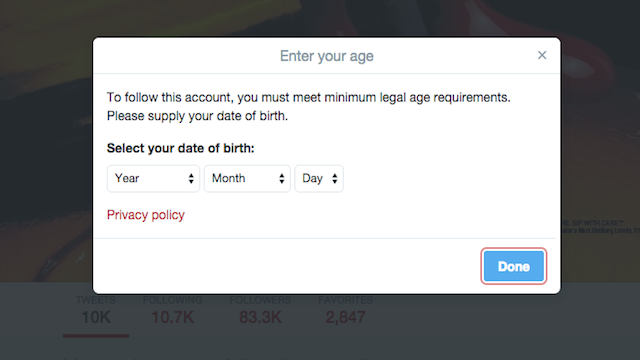
Task: Open the Privacy policy link
Action: (146, 215)
